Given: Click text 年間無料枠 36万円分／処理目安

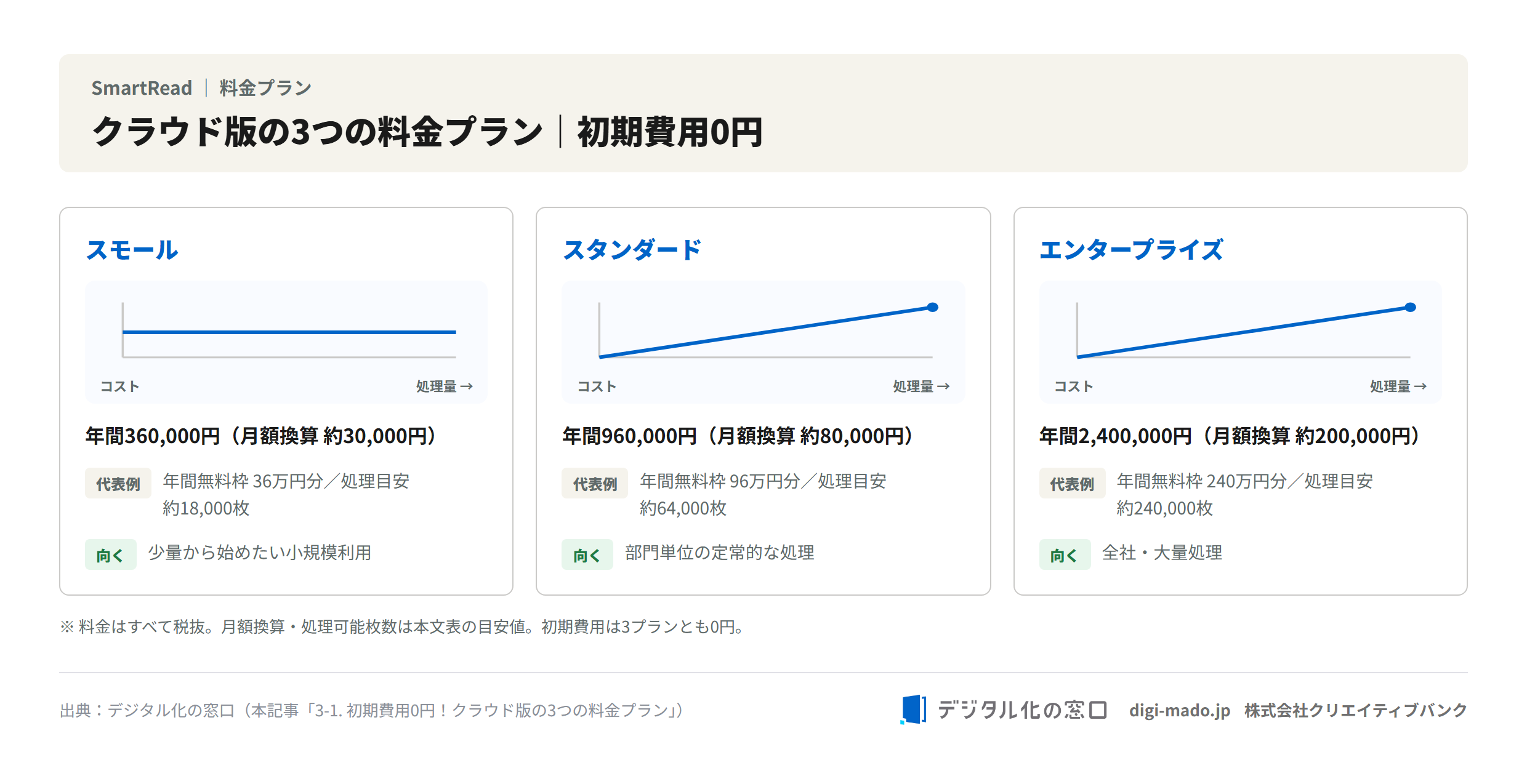Looking at the screenshot, I should point(286,481).
